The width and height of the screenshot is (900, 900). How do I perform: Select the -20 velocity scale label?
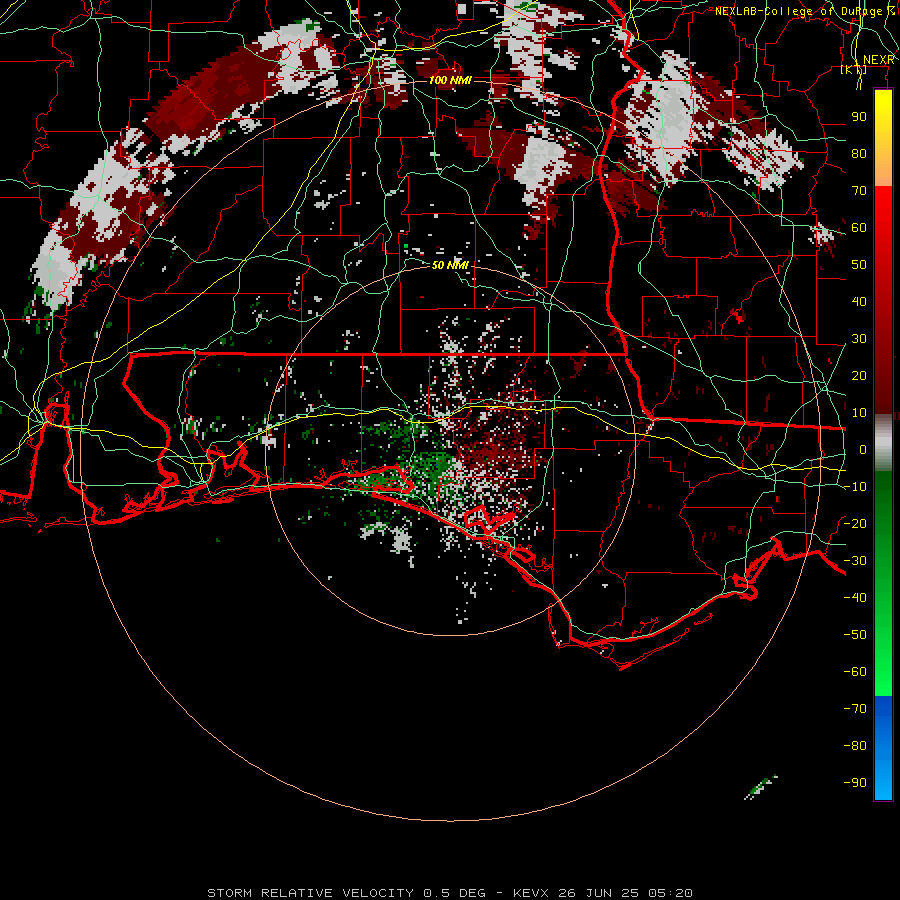(x=855, y=523)
